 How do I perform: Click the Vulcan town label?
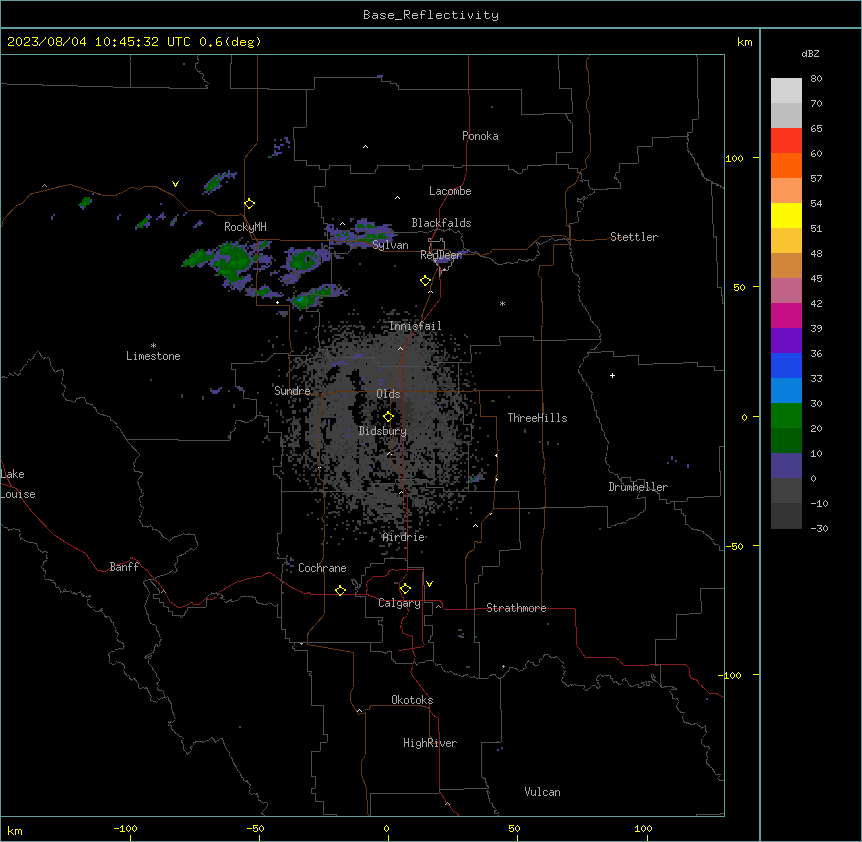pos(542,792)
